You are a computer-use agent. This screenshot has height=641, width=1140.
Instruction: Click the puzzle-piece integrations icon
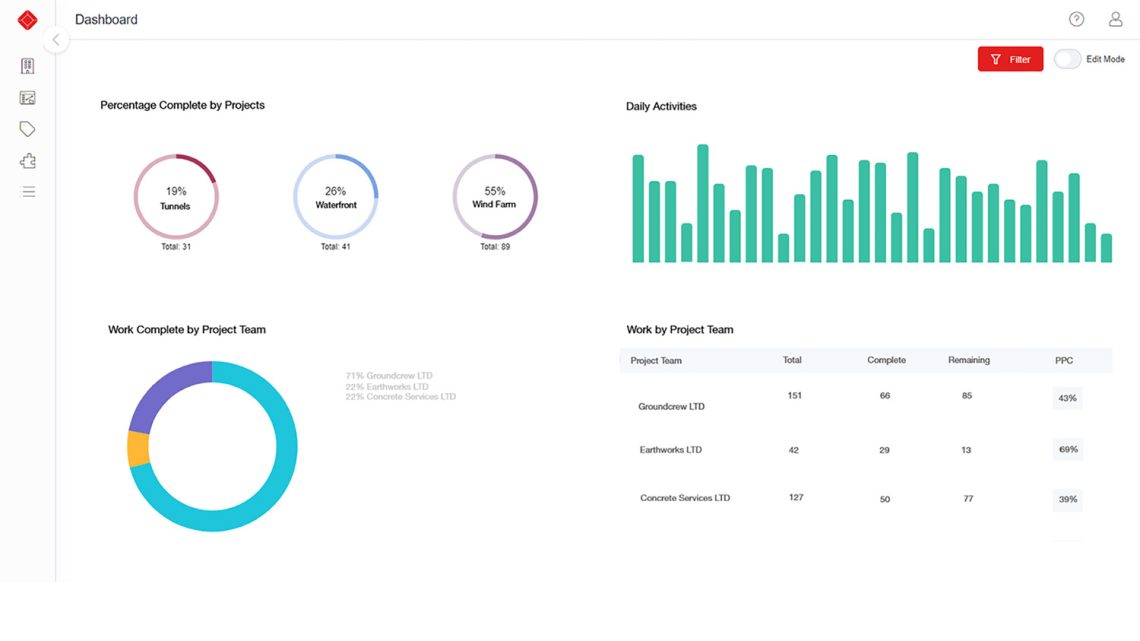pos(27,160)
